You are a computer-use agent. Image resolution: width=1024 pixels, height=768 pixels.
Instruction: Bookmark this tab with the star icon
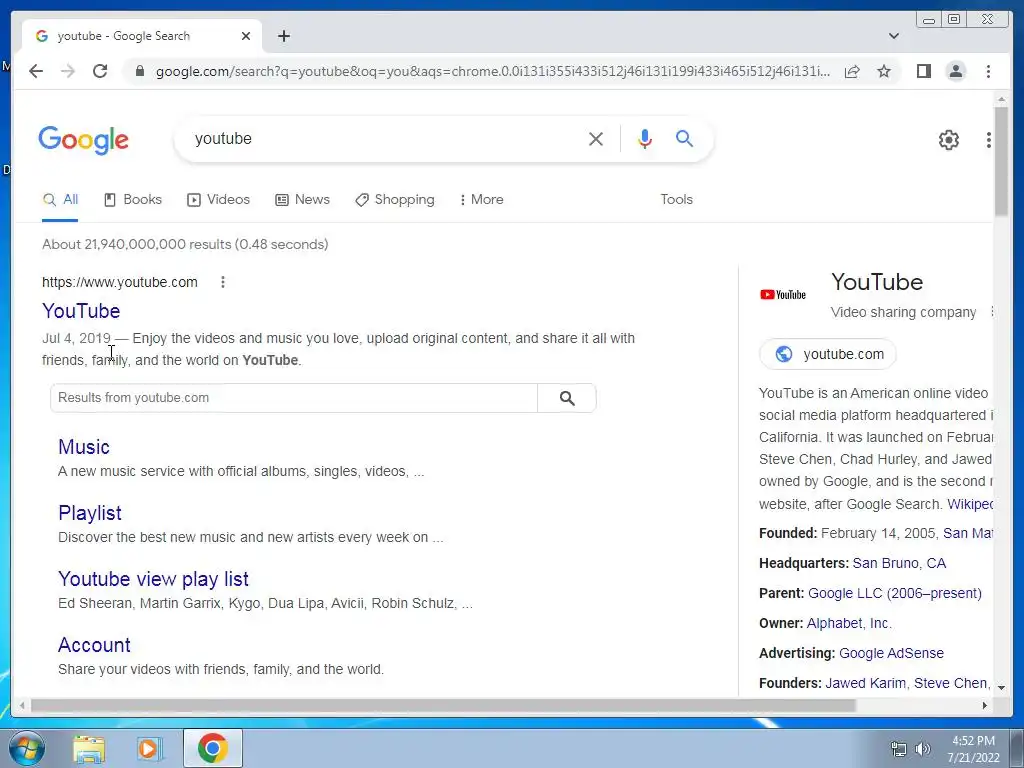[884, 71]
